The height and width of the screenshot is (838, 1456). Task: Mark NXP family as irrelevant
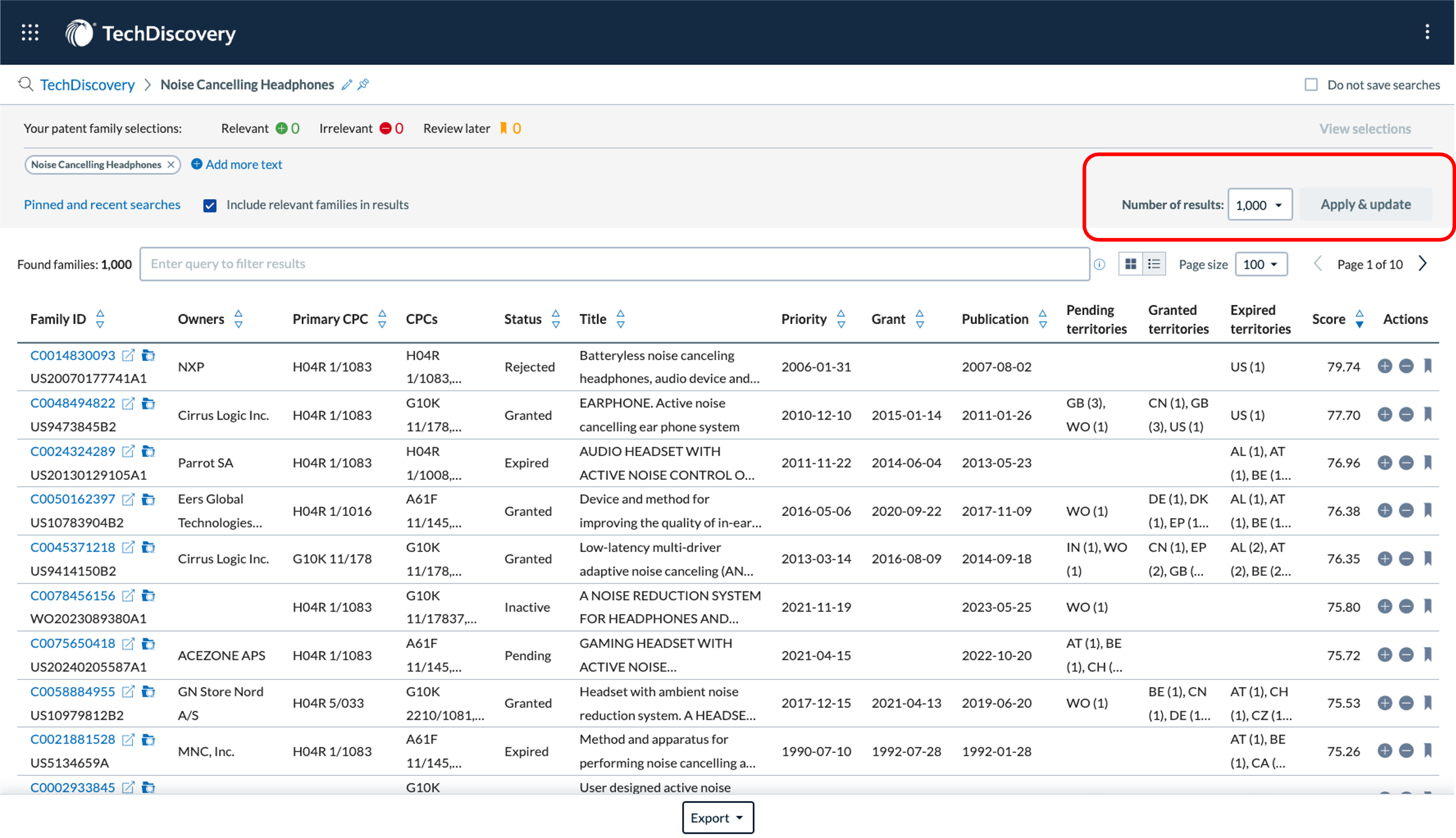(1406, 366)
